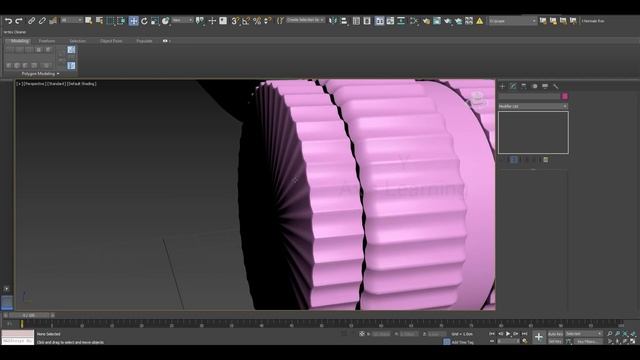Open the Motion panel tab
This screenshot has height=360, width=640.
(534, 86)
